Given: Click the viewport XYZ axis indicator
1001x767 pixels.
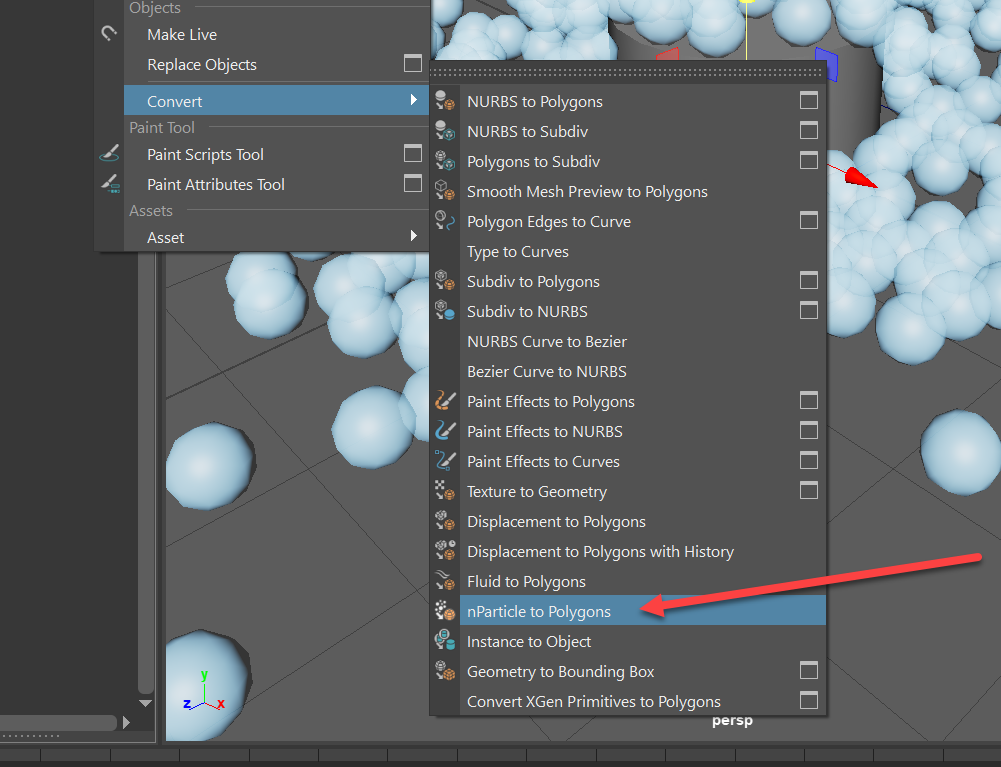Looking at the screenshot, I should pos(204,691).
